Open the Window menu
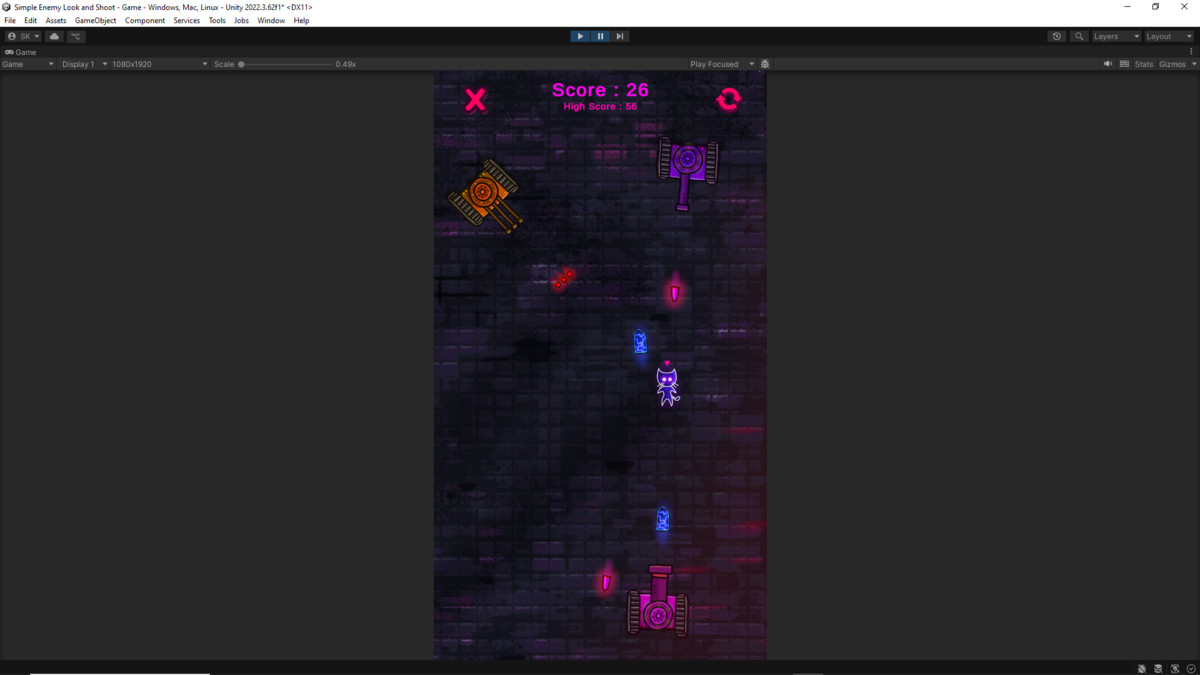Viewport: 1200px width, 675px height. tap(270, 20)
